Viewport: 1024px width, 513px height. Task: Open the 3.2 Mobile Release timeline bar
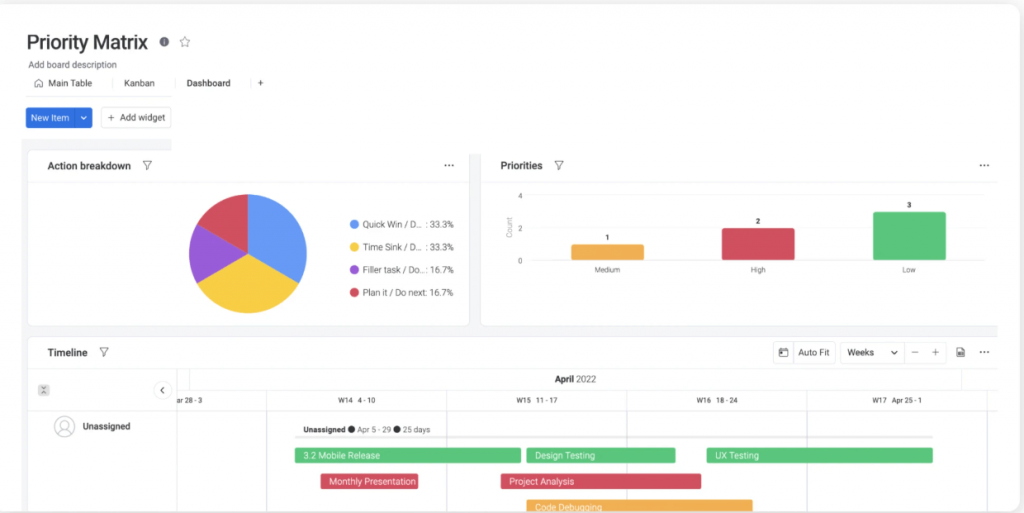pyautogui.click(x=408, y=456)
